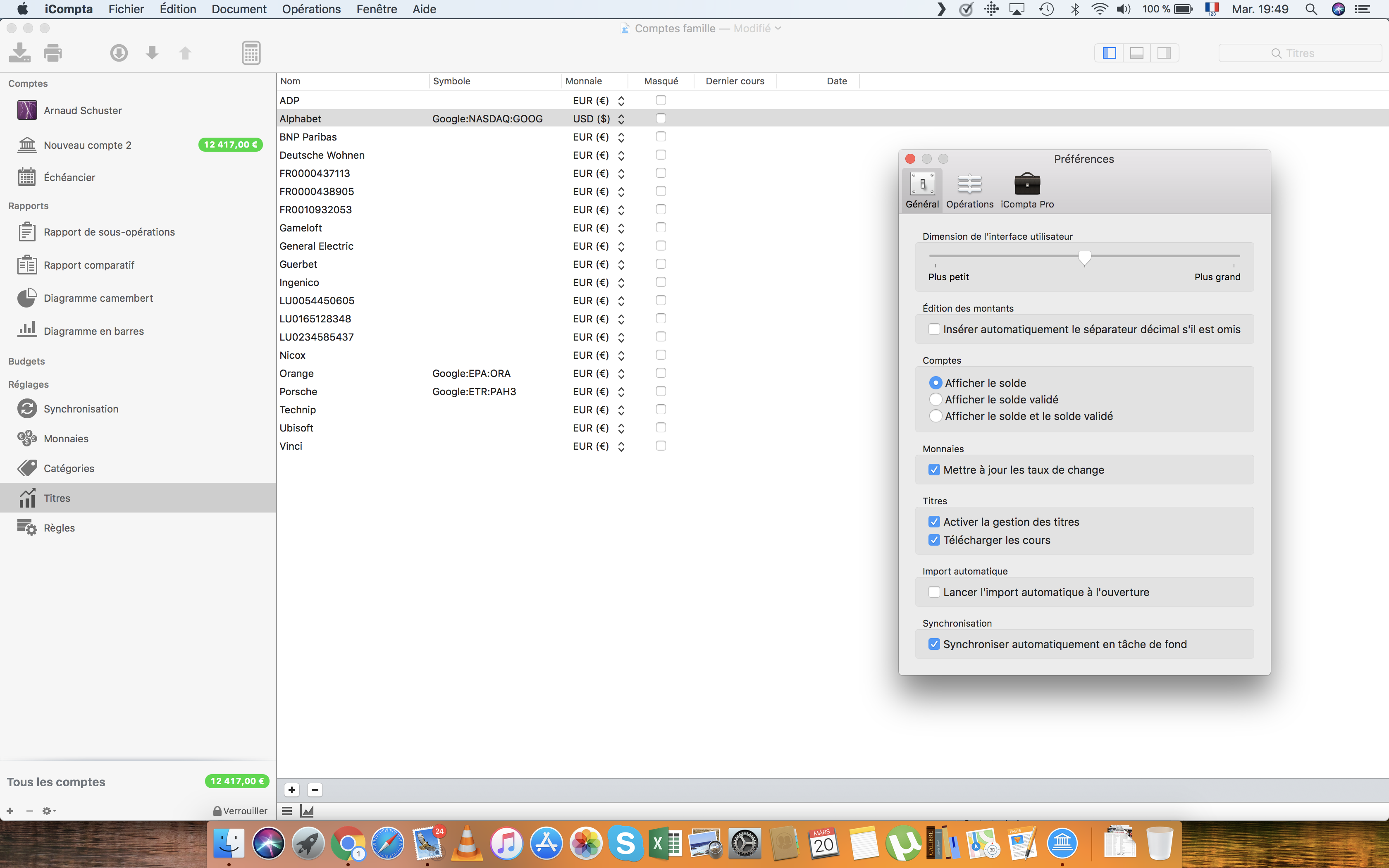Click the minus button to remove title
The height and width of the screenshot is (868, 1389).
[x=315, y=790]
